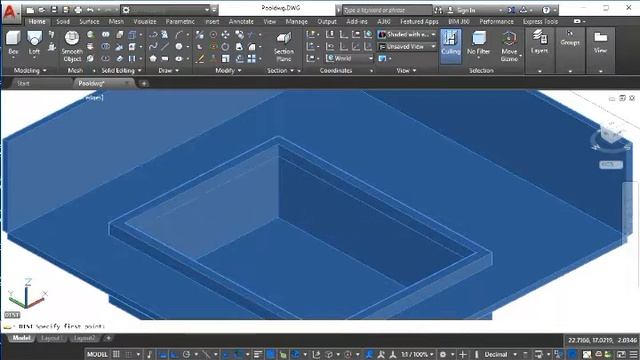
Task: Select the Box solid tool
Action: click(x=13, y=43)
